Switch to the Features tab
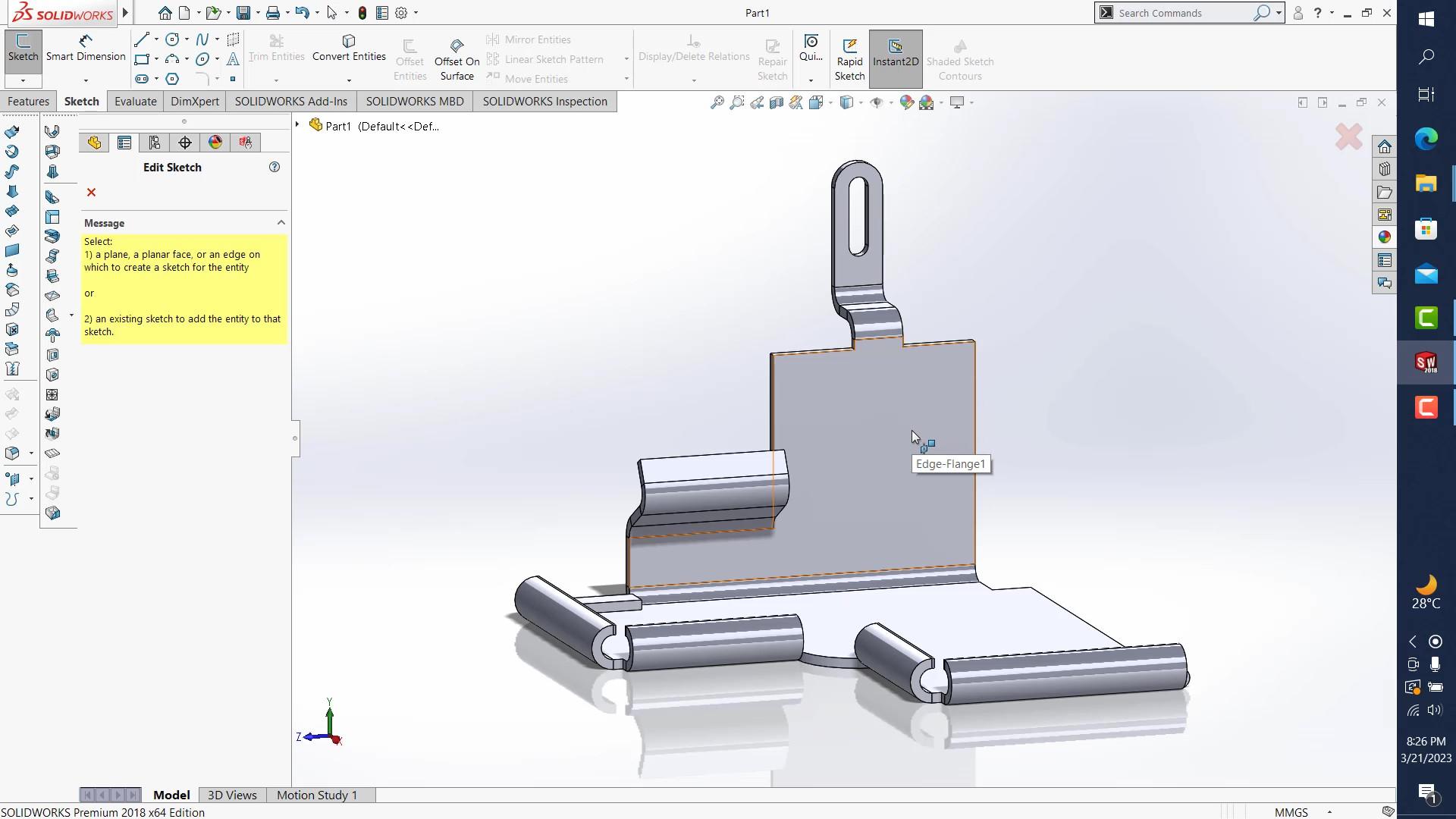The height and width of the screenshot is (819, 1456). pyautogui.click(x=29, y=102)
